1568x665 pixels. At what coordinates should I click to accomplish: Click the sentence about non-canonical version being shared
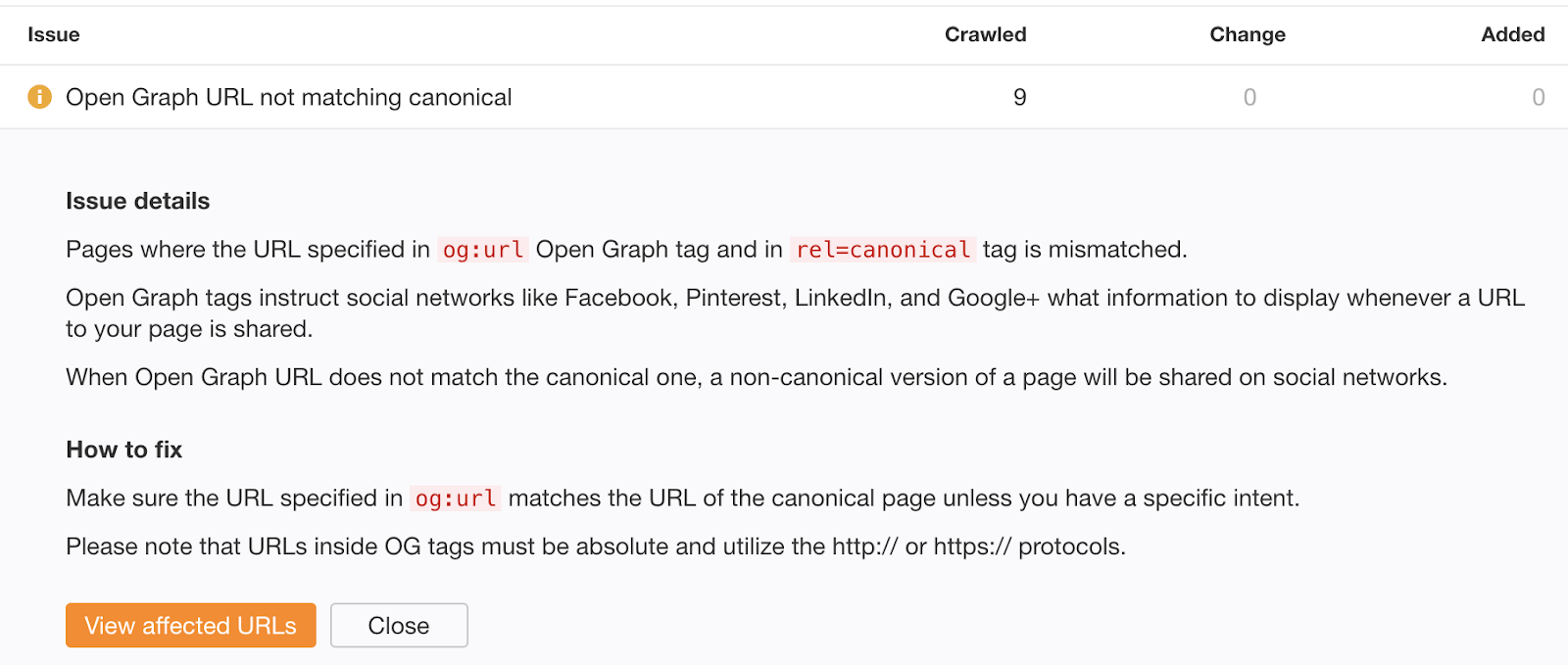756,377
